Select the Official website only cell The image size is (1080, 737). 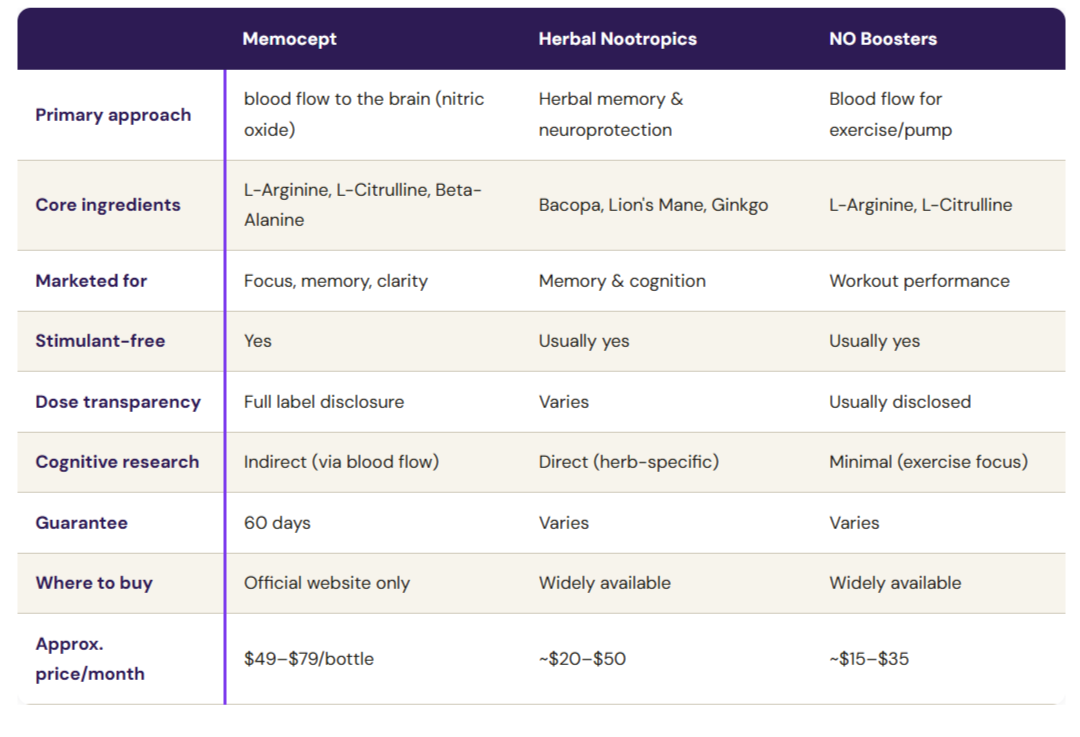[326, 583]
